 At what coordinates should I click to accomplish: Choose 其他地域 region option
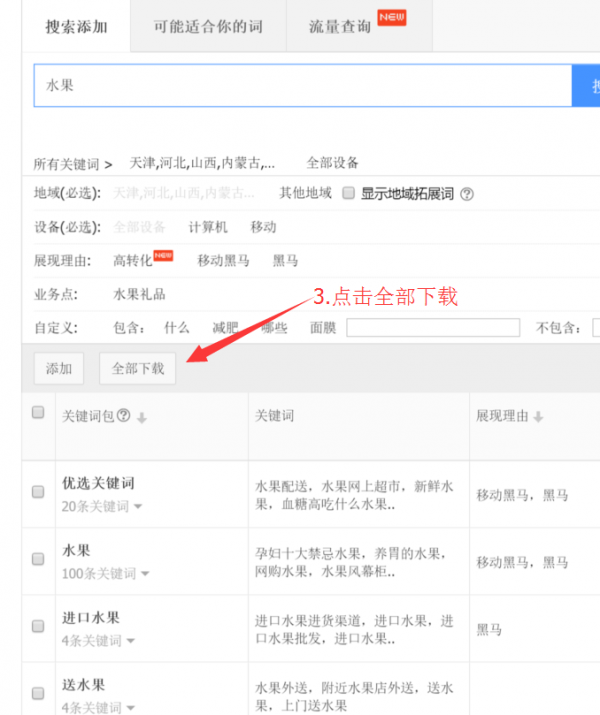tap(305, 193)
